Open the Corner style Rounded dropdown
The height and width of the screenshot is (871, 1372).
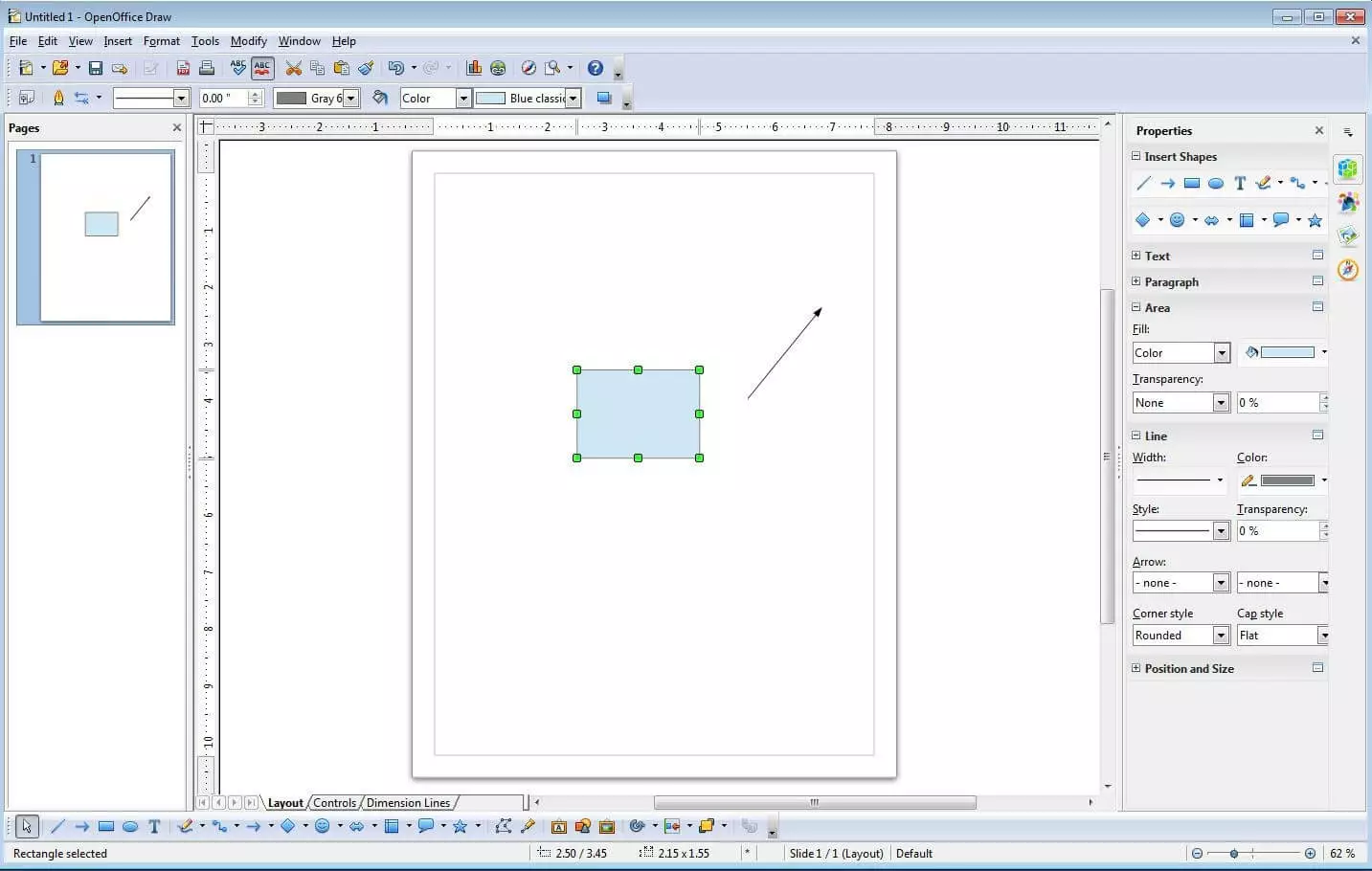(x=1221, y=636)
